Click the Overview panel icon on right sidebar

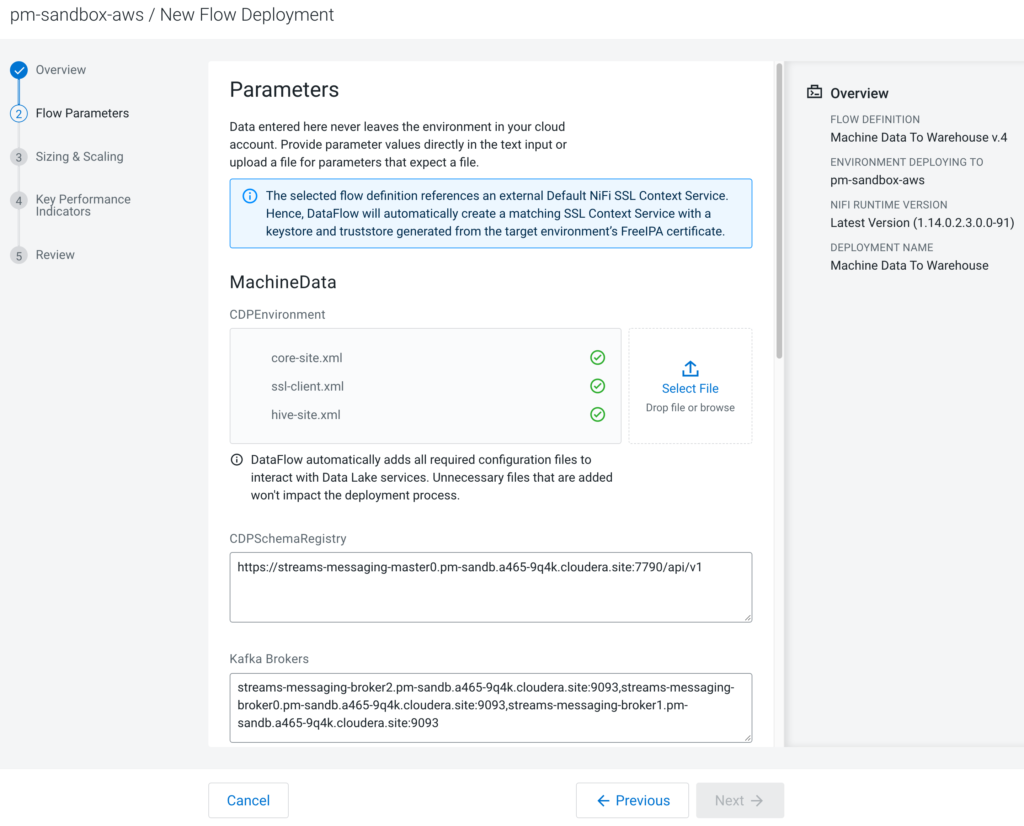[x=814, y=93]
